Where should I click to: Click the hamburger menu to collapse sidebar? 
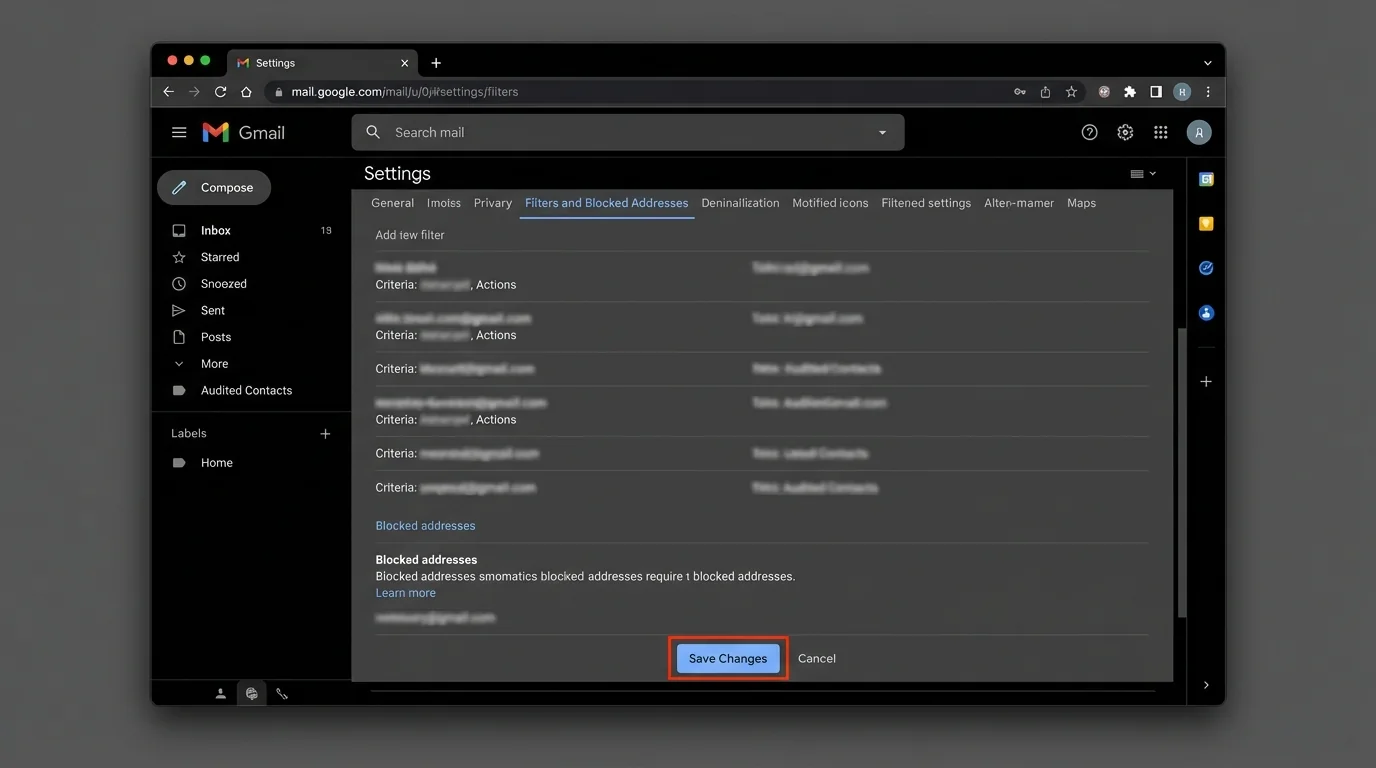click(178, 131)
